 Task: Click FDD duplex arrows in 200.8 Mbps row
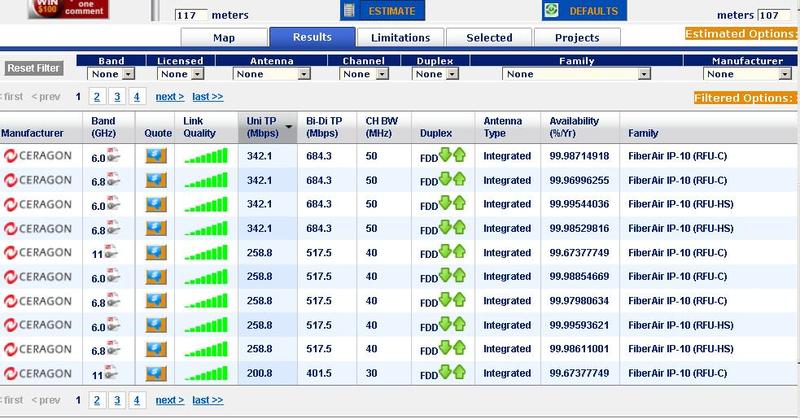point(453,373)
